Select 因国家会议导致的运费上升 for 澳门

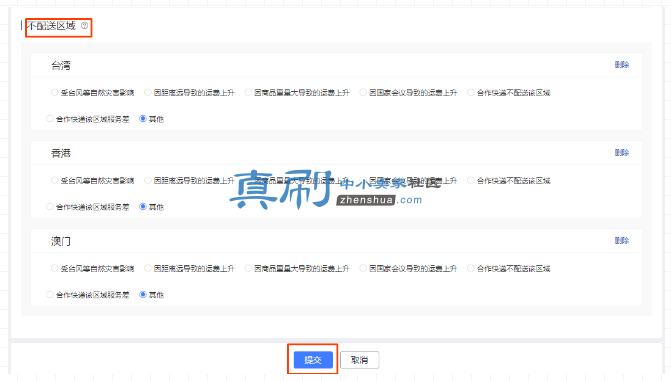[x=363, y=268]
